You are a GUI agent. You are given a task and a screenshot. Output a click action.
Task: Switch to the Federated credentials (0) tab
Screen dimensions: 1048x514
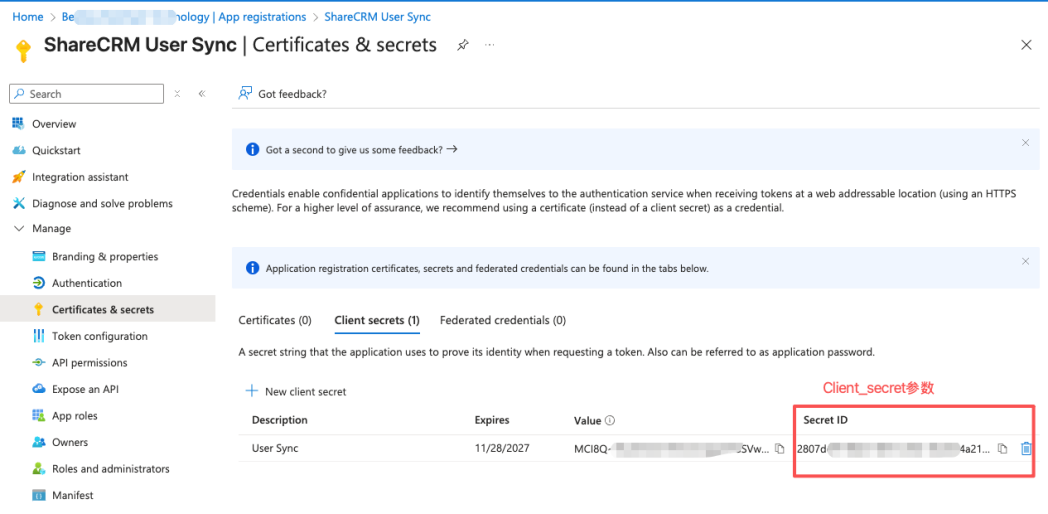pyautogui.click(x=502, y=321)
